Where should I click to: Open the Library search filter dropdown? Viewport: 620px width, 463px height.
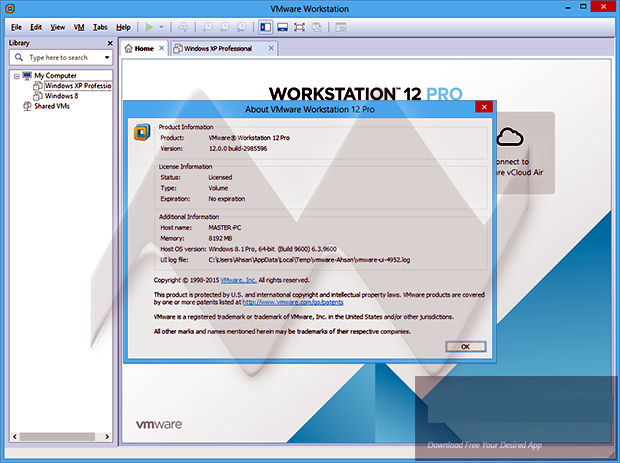[107, 58]
